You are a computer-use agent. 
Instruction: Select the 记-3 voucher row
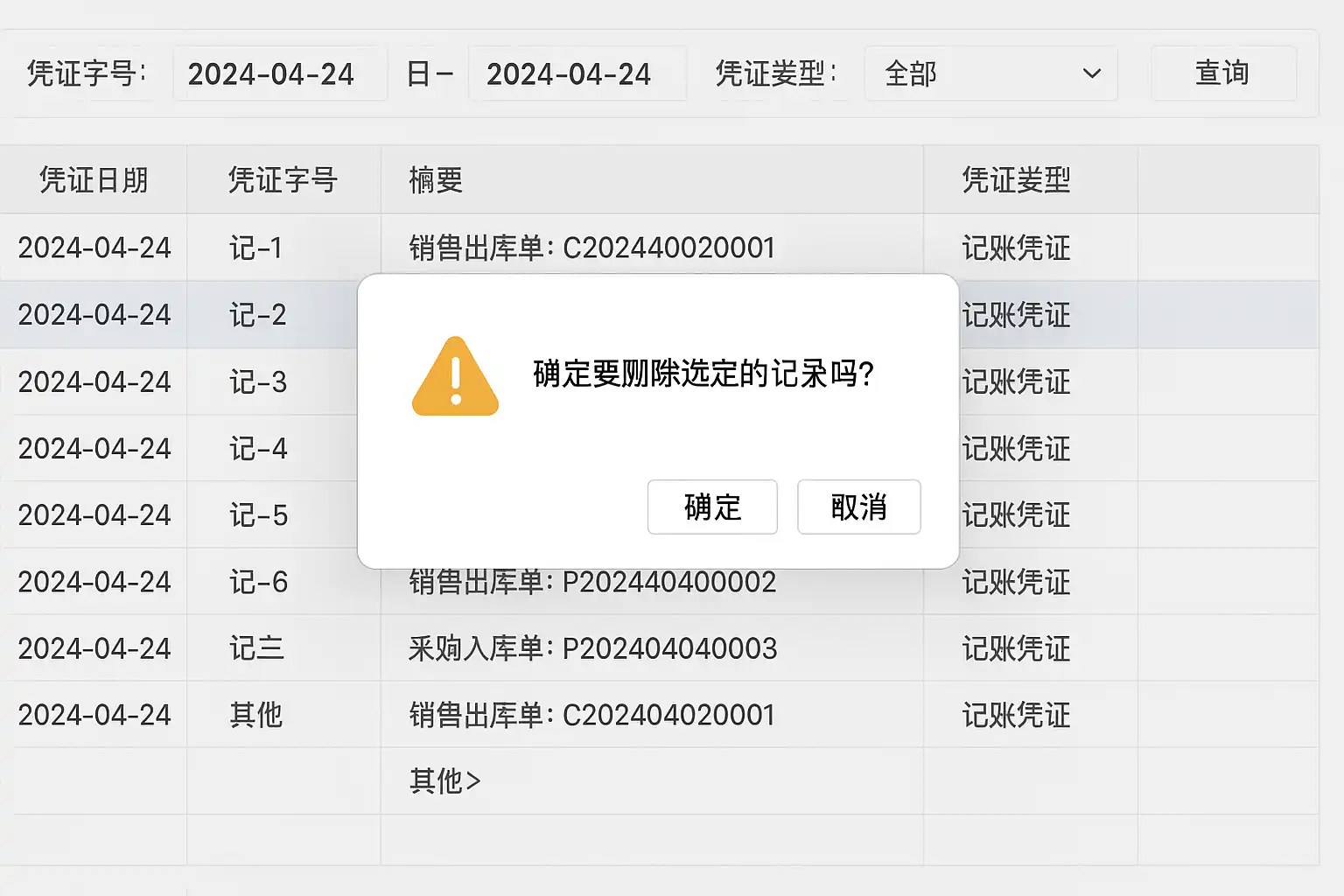(x=258, y=382)
